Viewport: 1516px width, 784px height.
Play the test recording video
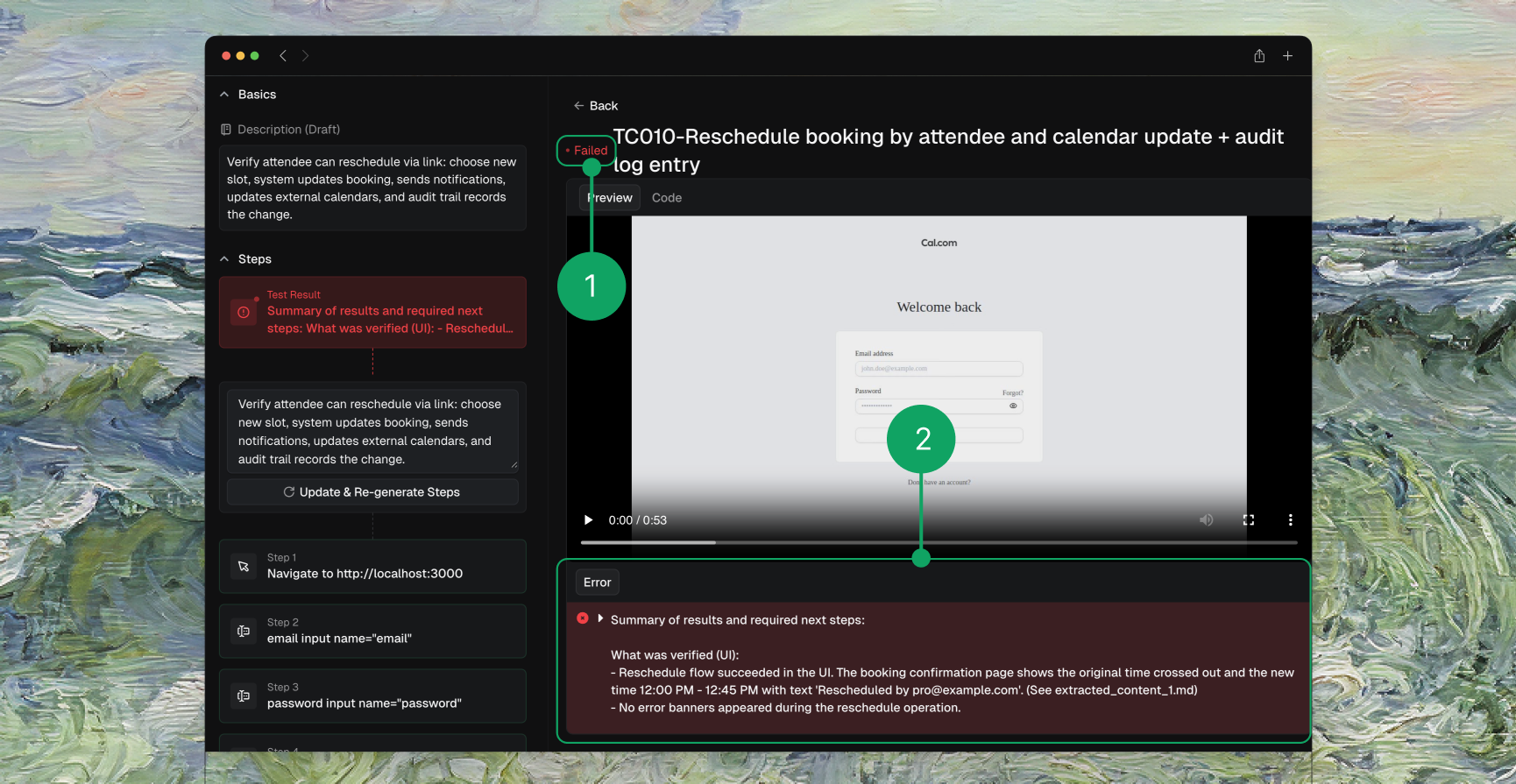tap(588, 520)
